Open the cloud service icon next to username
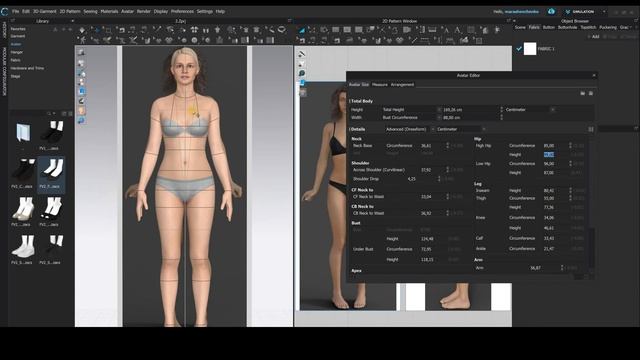This screenshot has height=360, width=640. tap(551, 11)
